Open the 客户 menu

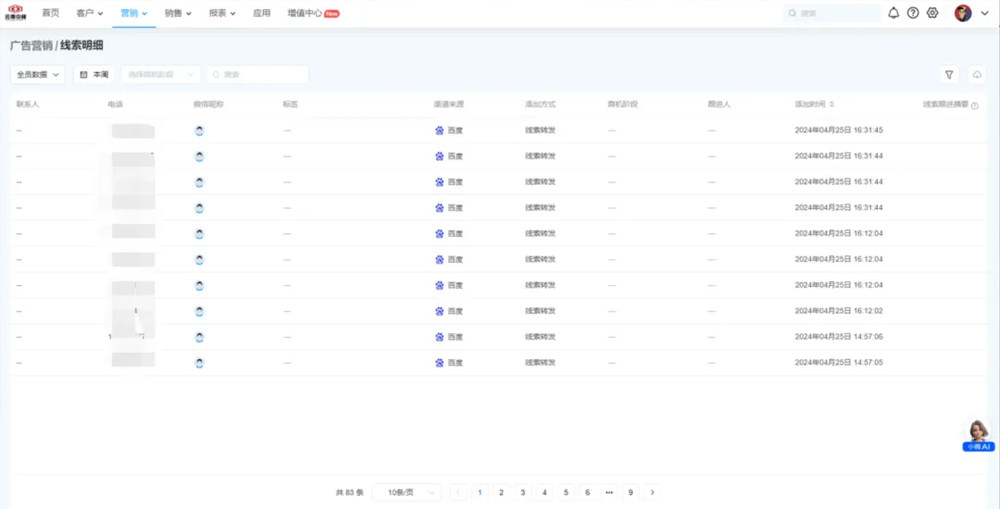coord(89,13)
